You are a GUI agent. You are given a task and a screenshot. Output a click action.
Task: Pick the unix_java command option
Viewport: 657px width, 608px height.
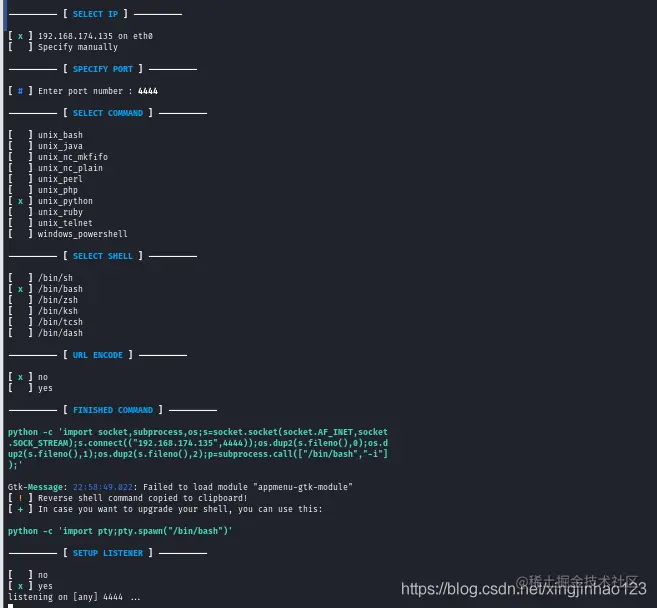[46, 146]
